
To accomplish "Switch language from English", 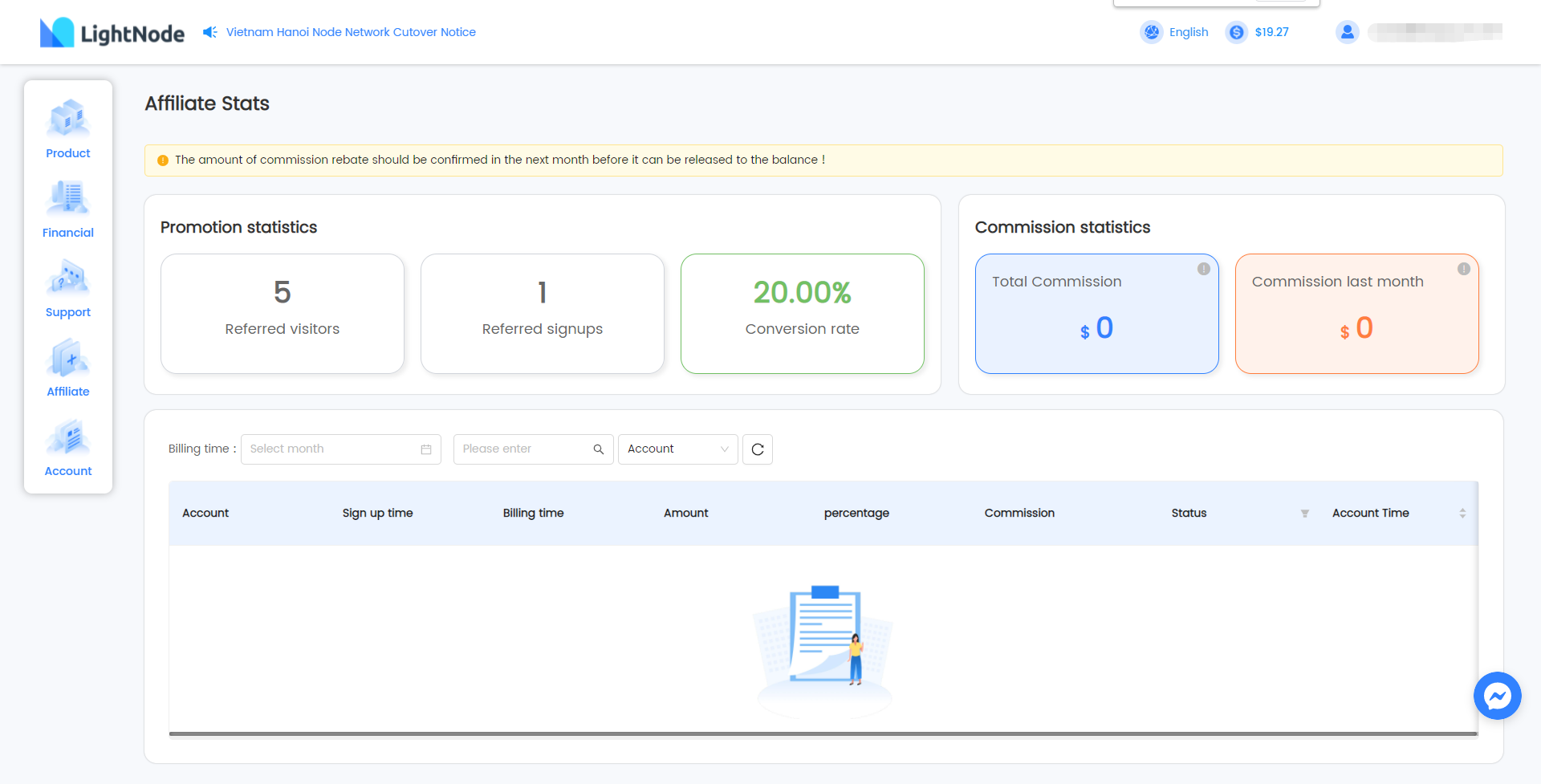I will tap(1188, 32).
